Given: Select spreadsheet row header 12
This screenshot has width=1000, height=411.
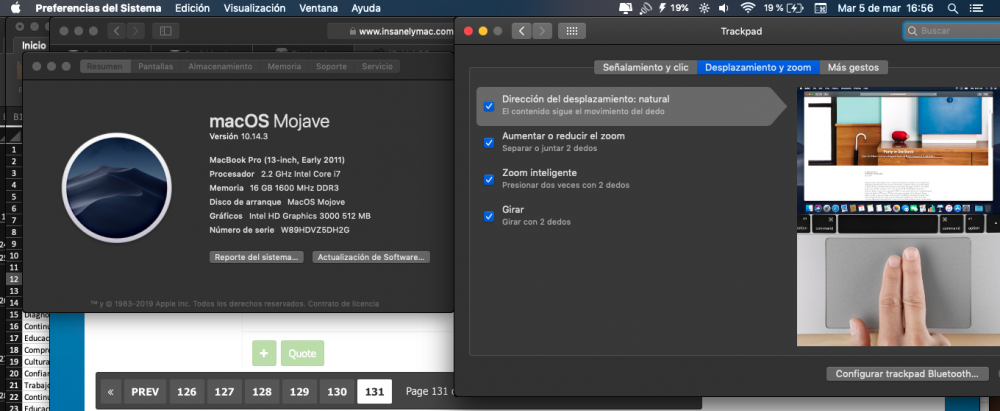Looking at the screenshot, I should (14, 279).
